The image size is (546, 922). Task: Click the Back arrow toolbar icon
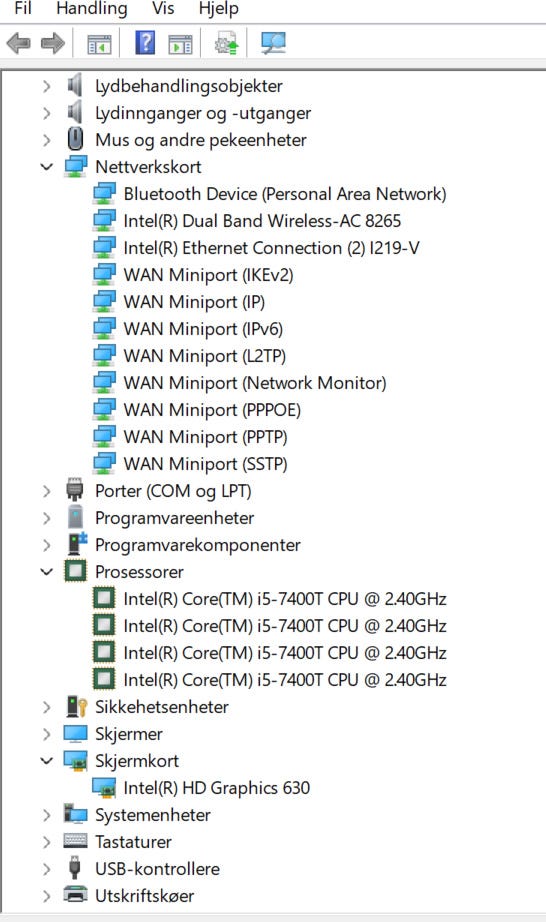coord(18,43)
